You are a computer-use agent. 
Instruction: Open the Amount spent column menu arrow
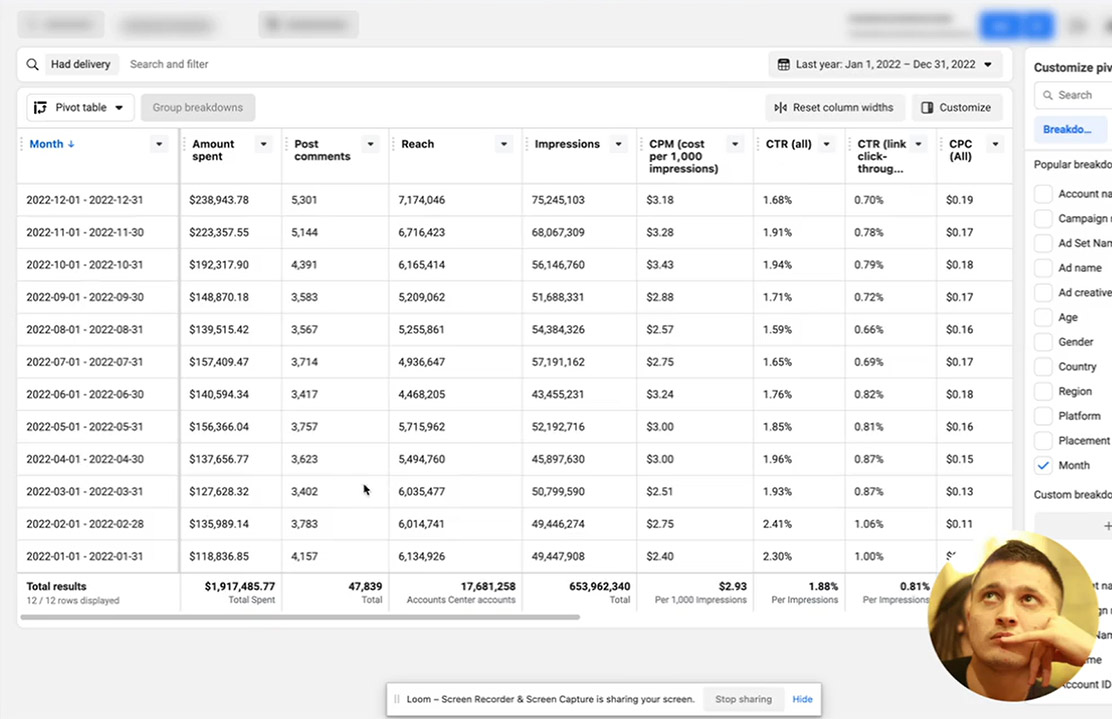(x=264, y=144)
